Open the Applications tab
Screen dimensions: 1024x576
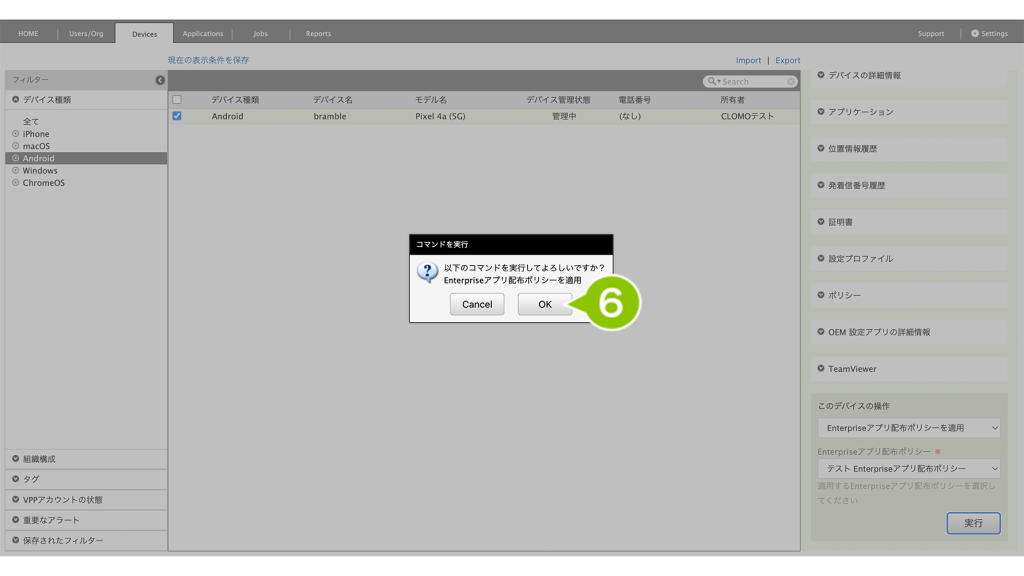(202, 33)
